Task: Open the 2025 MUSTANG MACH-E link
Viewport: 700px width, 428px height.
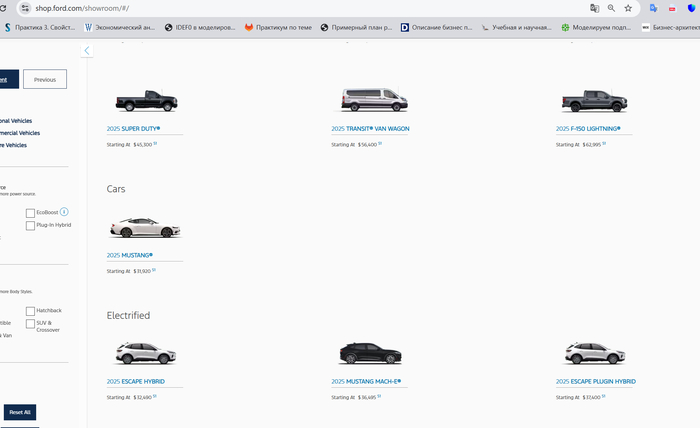Action: point(366,382)
